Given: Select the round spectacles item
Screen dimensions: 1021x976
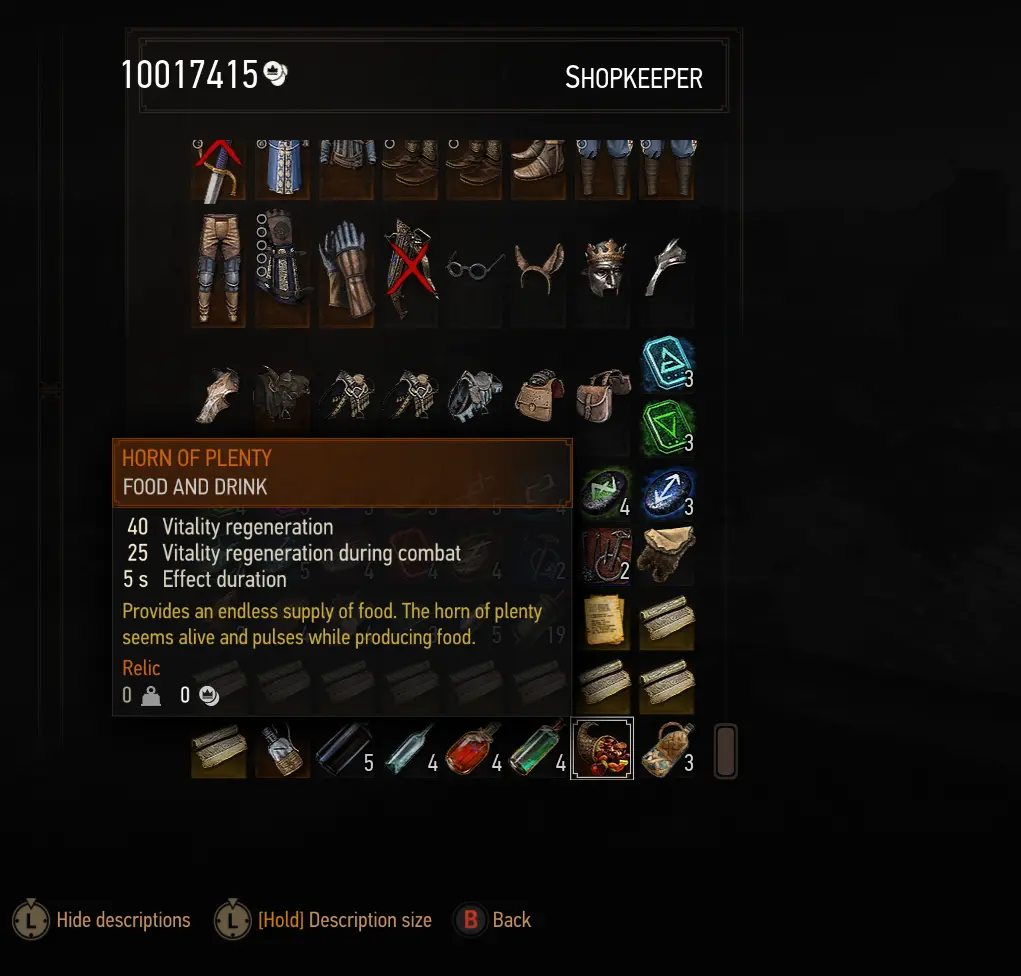Looking at the screenshot, I should point(475,266).
